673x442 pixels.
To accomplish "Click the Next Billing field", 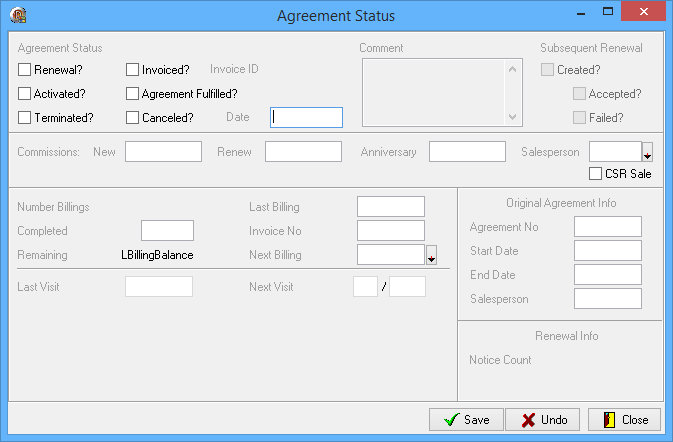I will 391,255.
